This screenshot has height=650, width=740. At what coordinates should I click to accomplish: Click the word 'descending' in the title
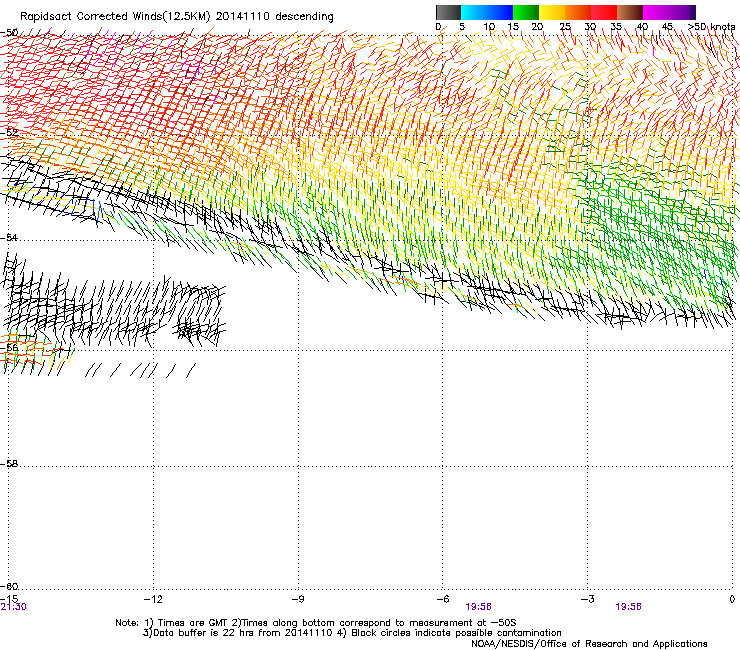[x=304, y=17]
